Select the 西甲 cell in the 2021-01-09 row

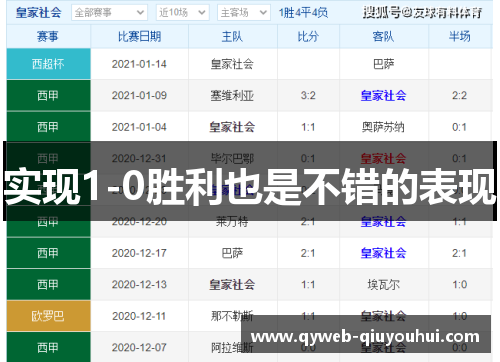48,95
